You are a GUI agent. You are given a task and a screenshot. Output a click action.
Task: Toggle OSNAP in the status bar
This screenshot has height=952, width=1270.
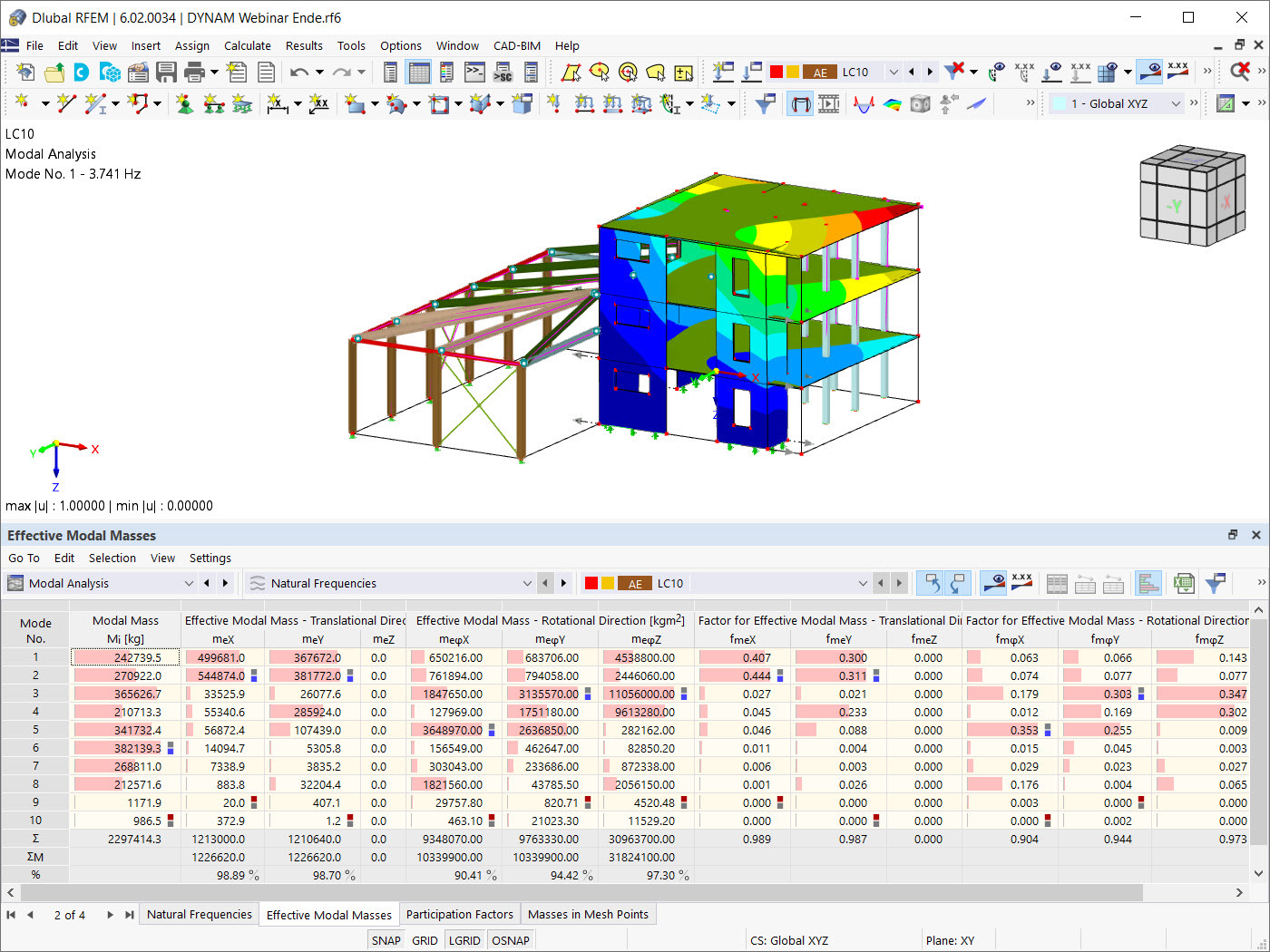click(510, 940)
